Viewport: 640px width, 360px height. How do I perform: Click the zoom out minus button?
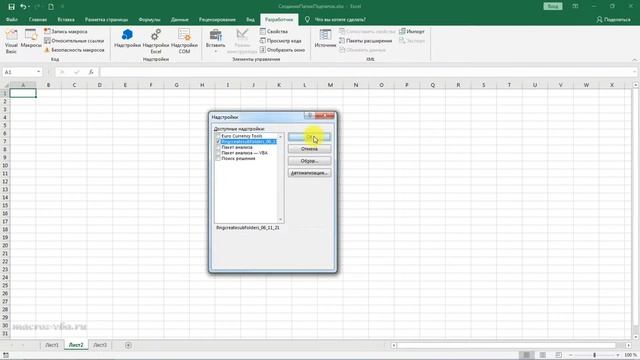pyautogui.click(x=571, y=355)
